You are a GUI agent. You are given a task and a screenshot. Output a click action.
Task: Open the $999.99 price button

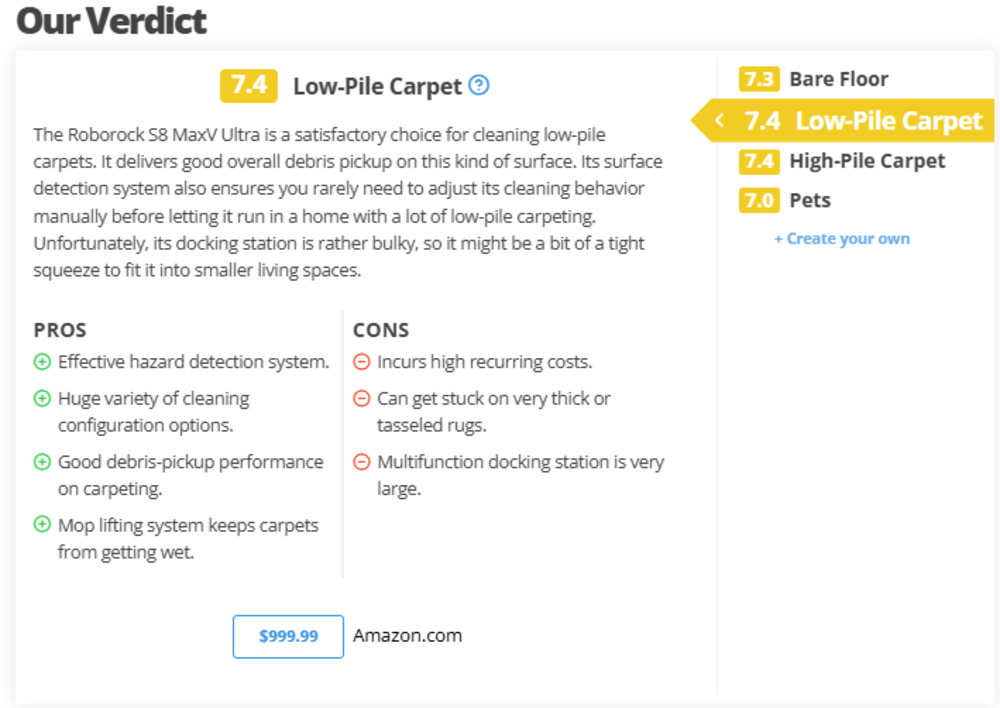click(288, 636)
